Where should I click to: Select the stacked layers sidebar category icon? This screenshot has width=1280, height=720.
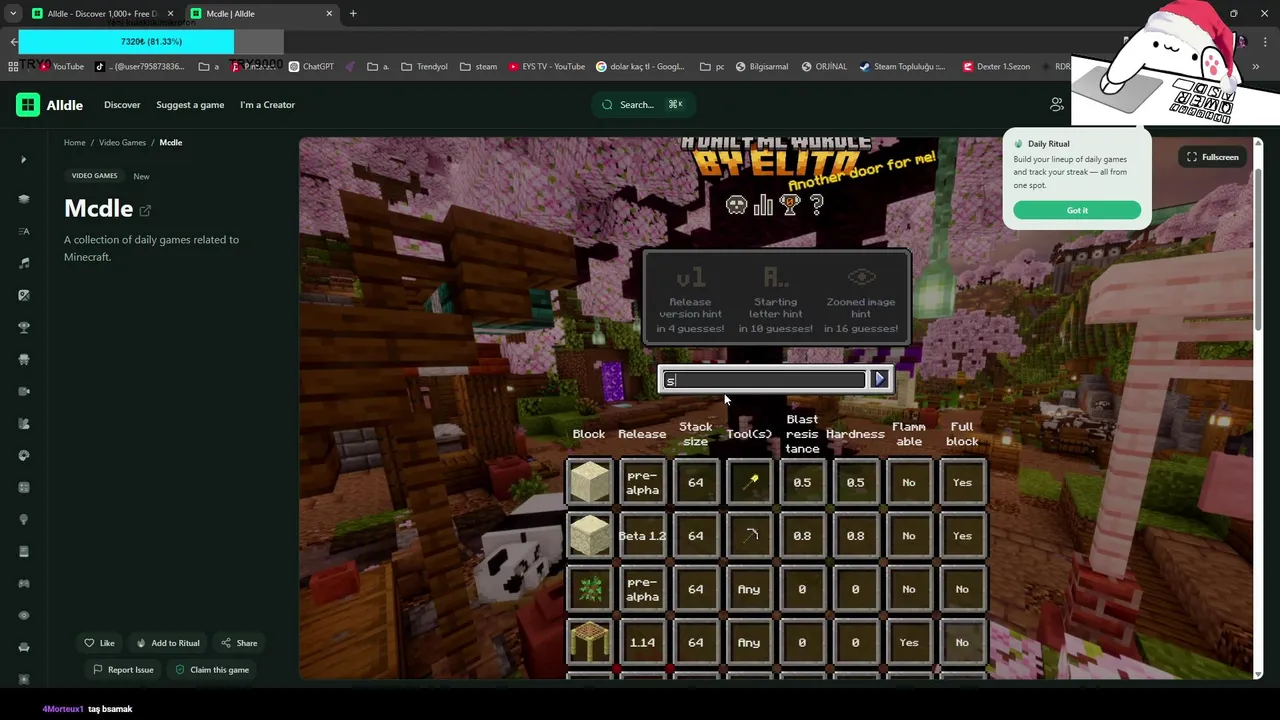(24, 199)
